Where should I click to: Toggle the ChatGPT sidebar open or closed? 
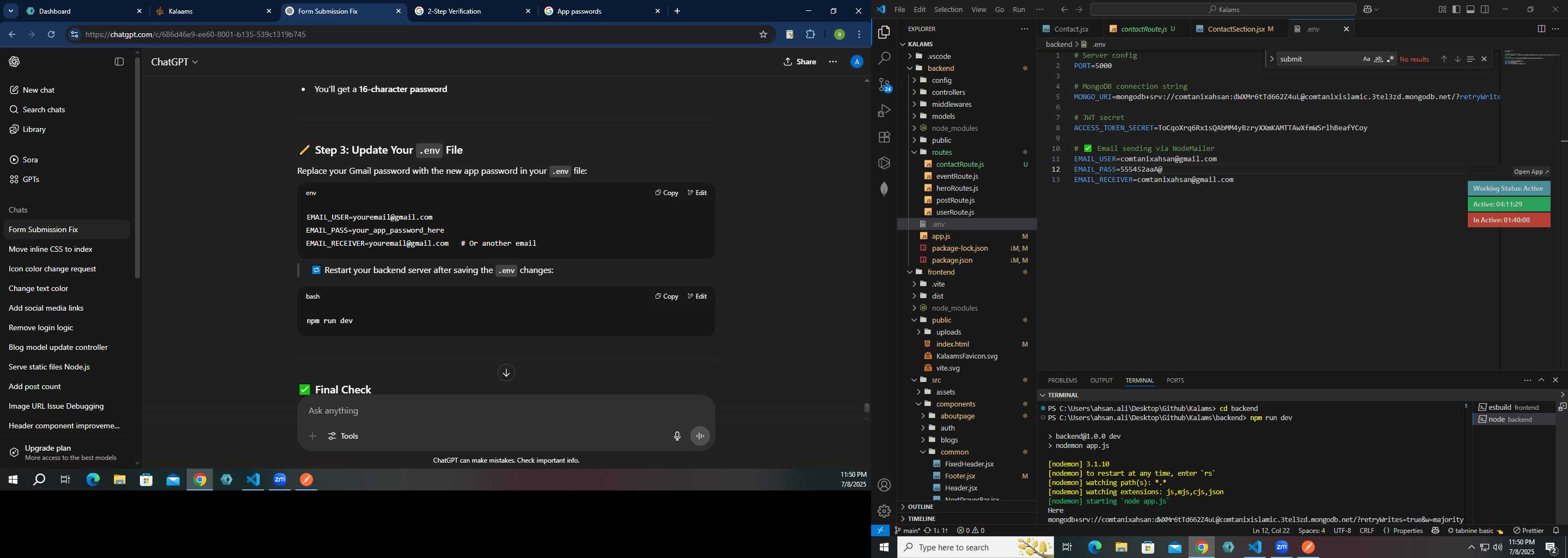click(119, 62)
